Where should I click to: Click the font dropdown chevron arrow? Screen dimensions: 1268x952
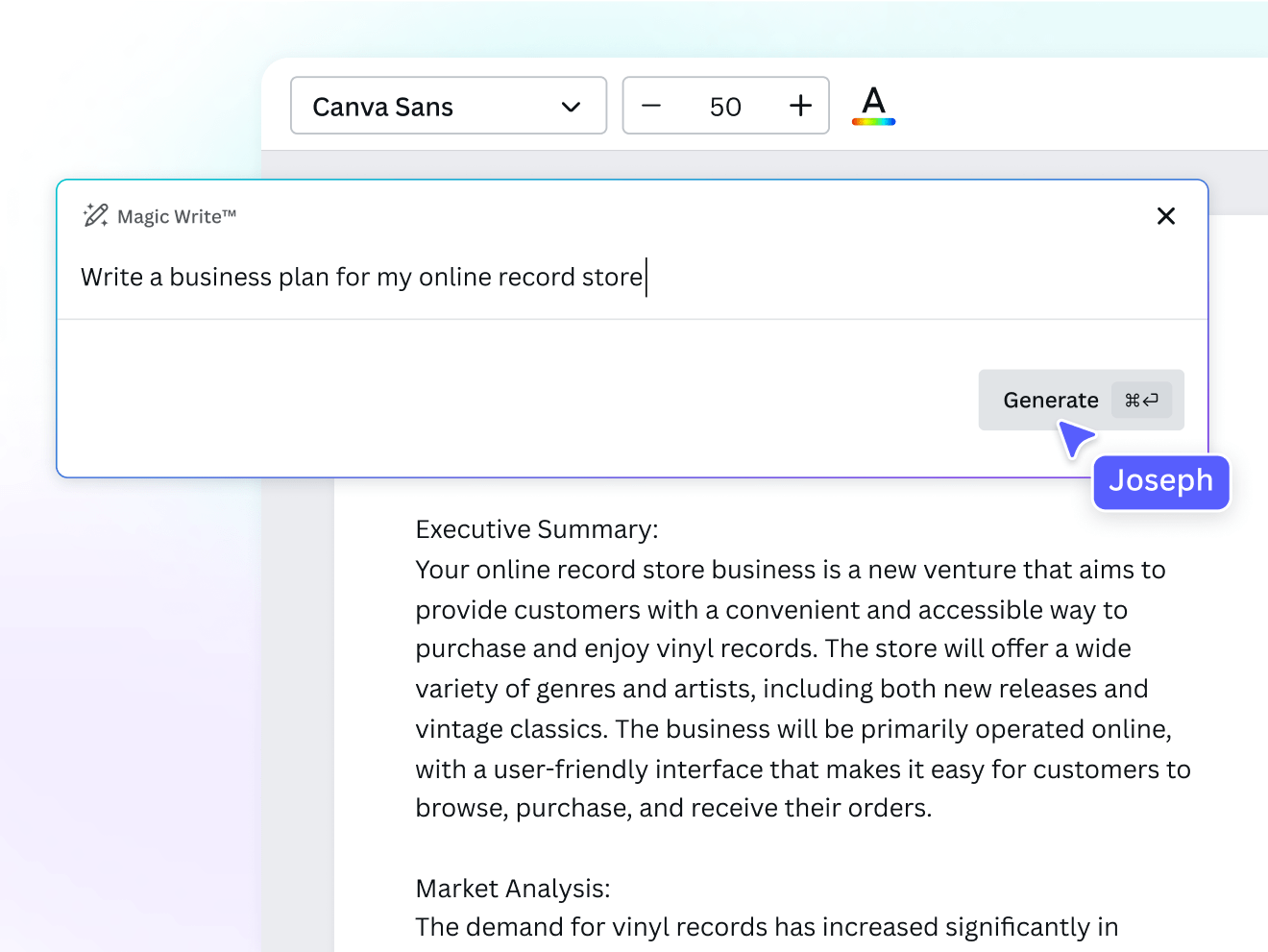click(x=571, y=107)
